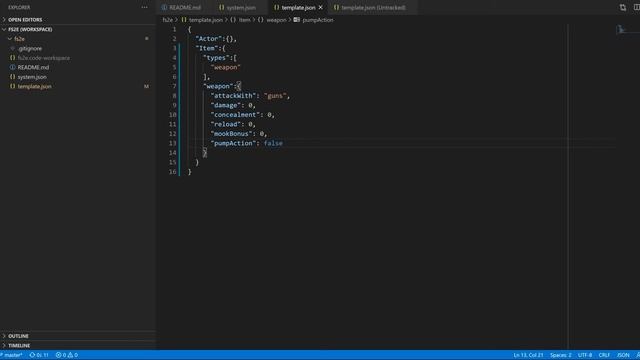Click the synchronize changes status item
The image size is (640, 360).
tap(39, 355)
